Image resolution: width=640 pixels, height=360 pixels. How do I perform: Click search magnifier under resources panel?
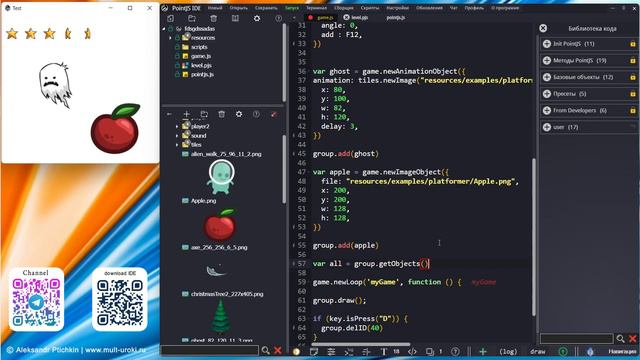[x=265, y=350]
